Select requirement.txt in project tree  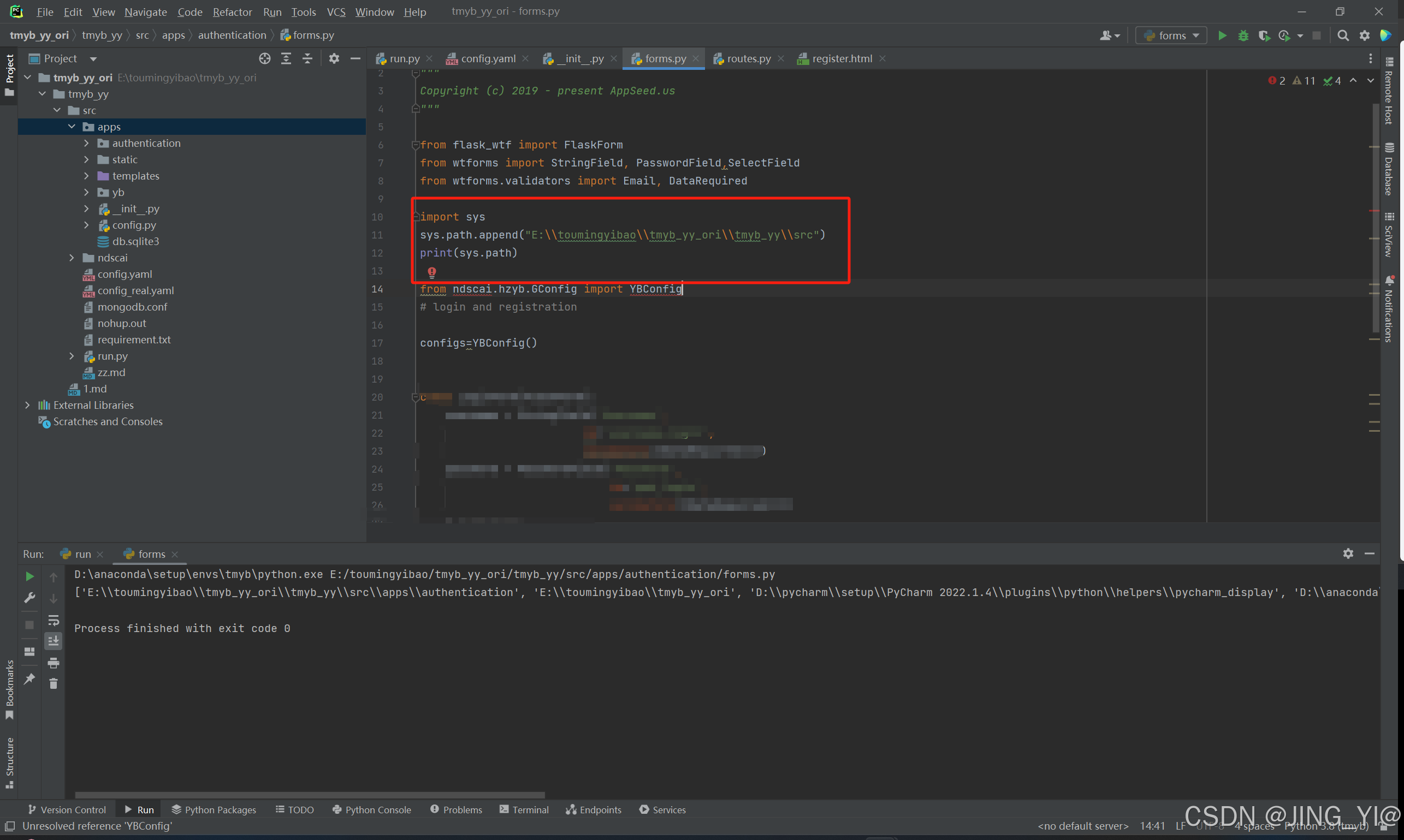[134, 339]
